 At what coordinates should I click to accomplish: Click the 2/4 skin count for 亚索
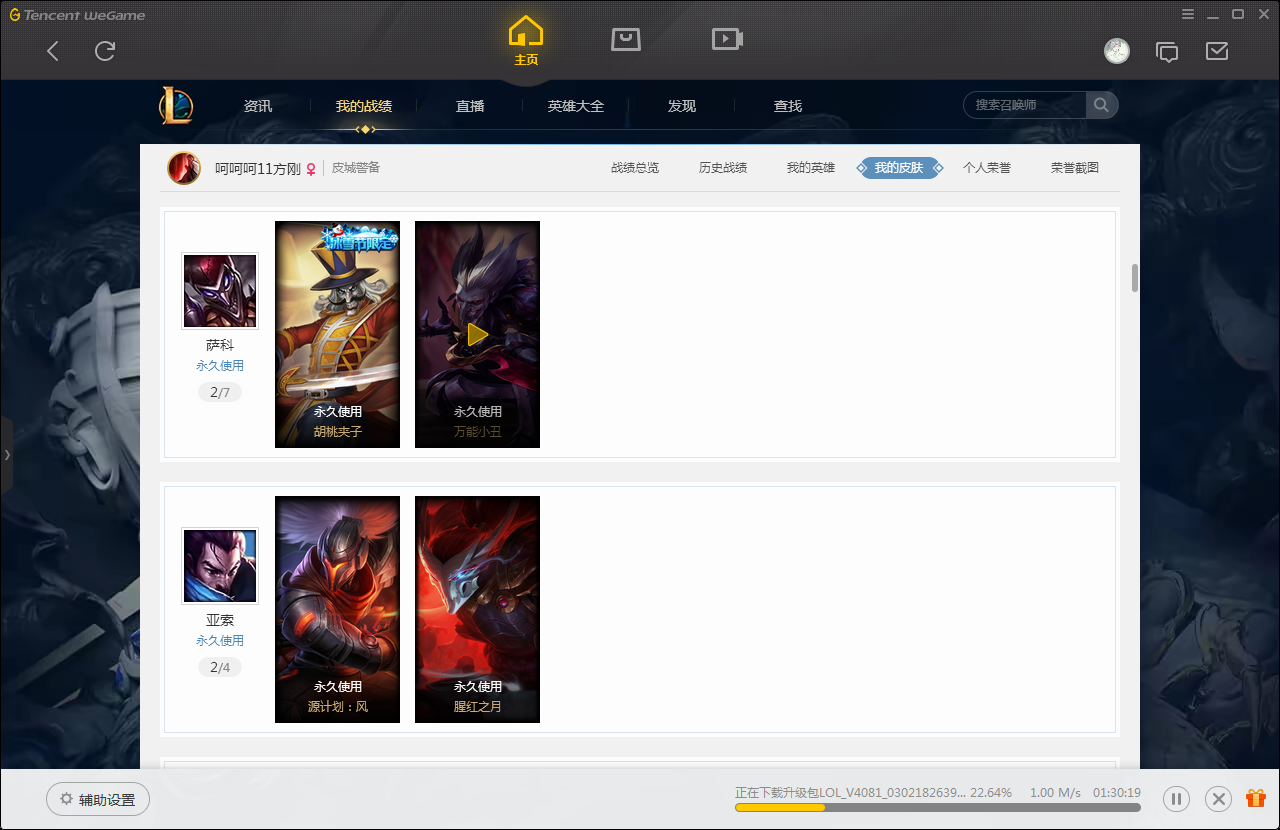tap(220, 667)
